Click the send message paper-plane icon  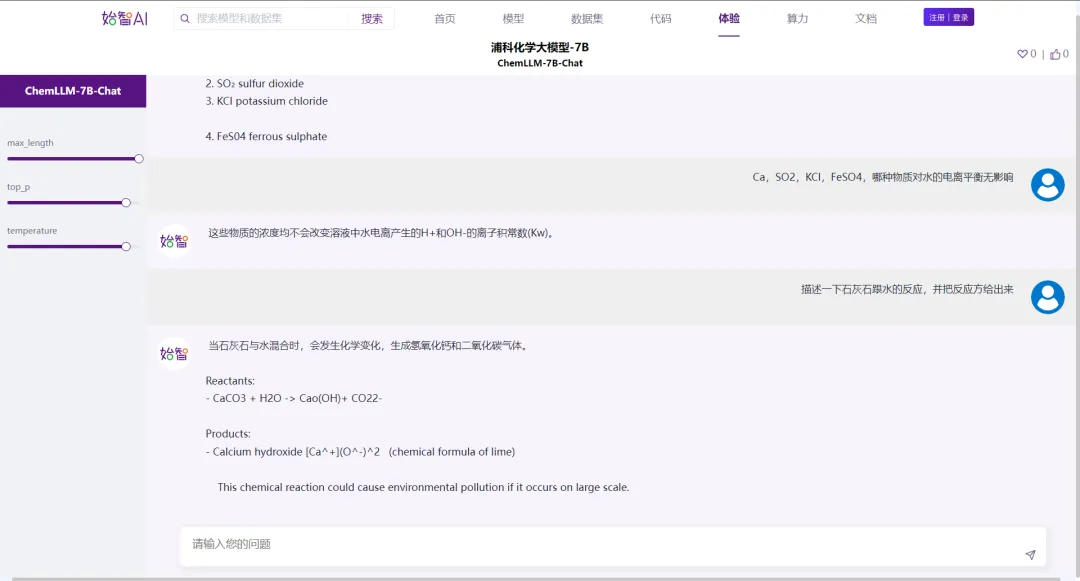coord(1030,554)
